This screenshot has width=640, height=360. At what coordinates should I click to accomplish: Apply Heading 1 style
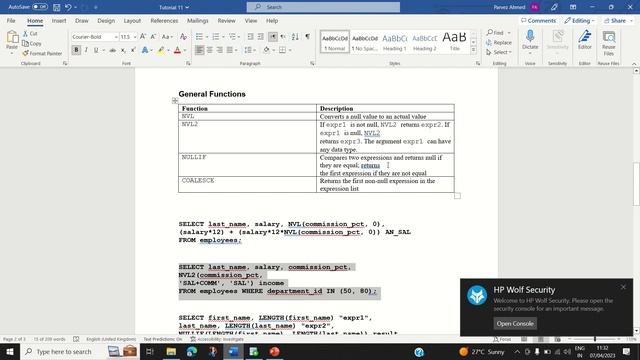pyautogui.click(x=394, y=42)
